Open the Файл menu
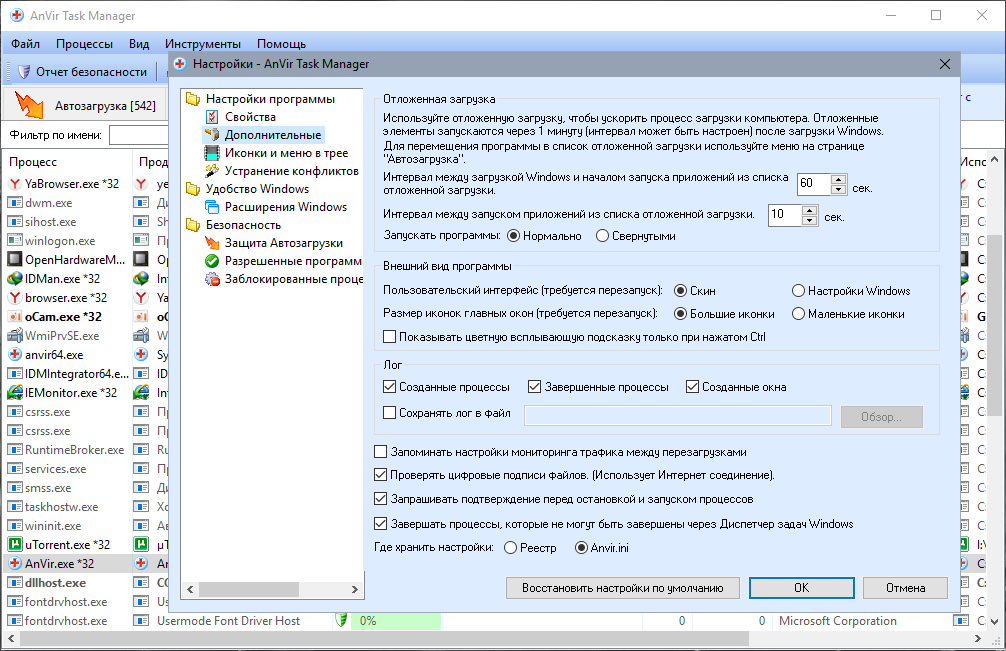The image size is (1006, 651). pos(25,44)
